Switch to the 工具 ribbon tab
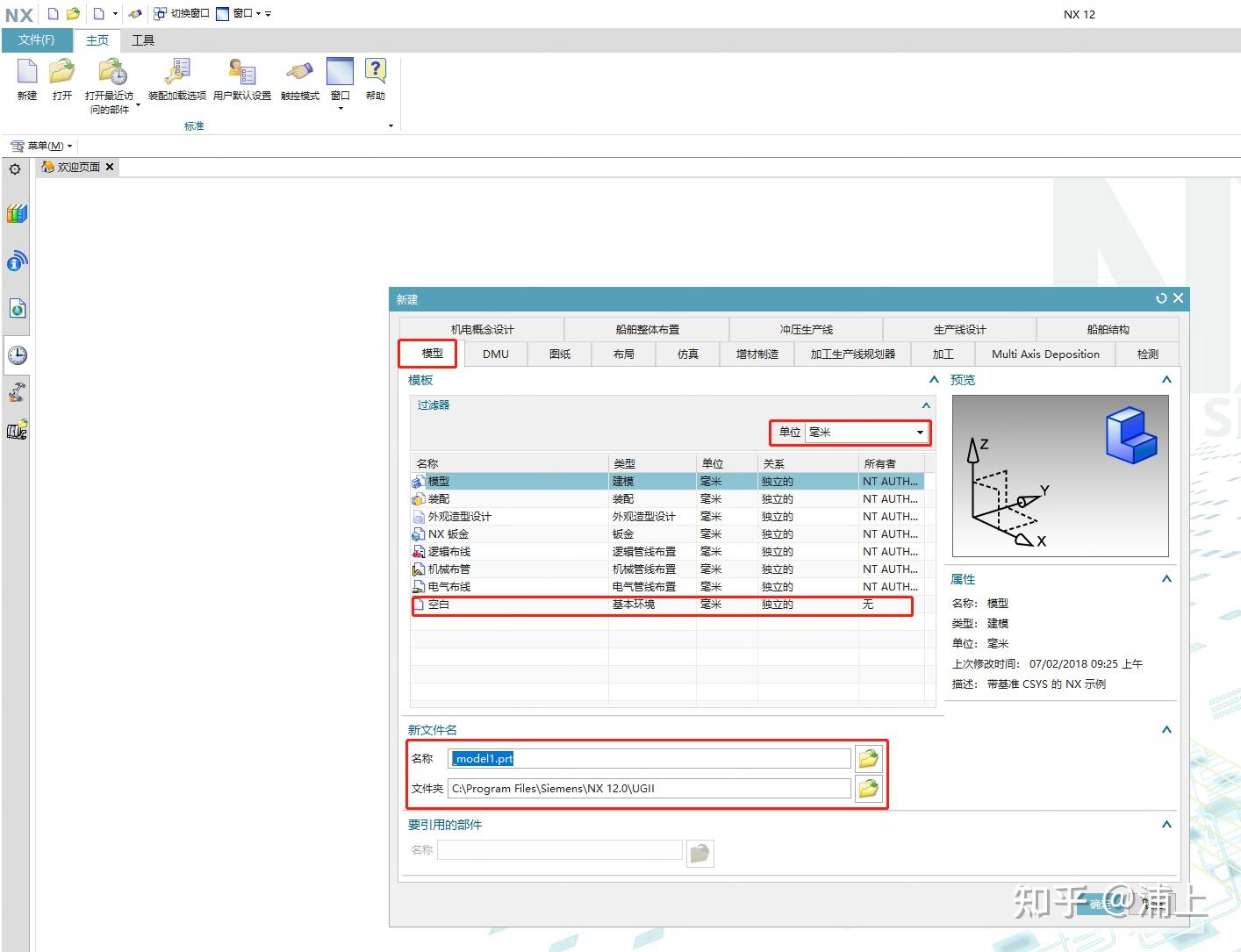 coord(143,40)
